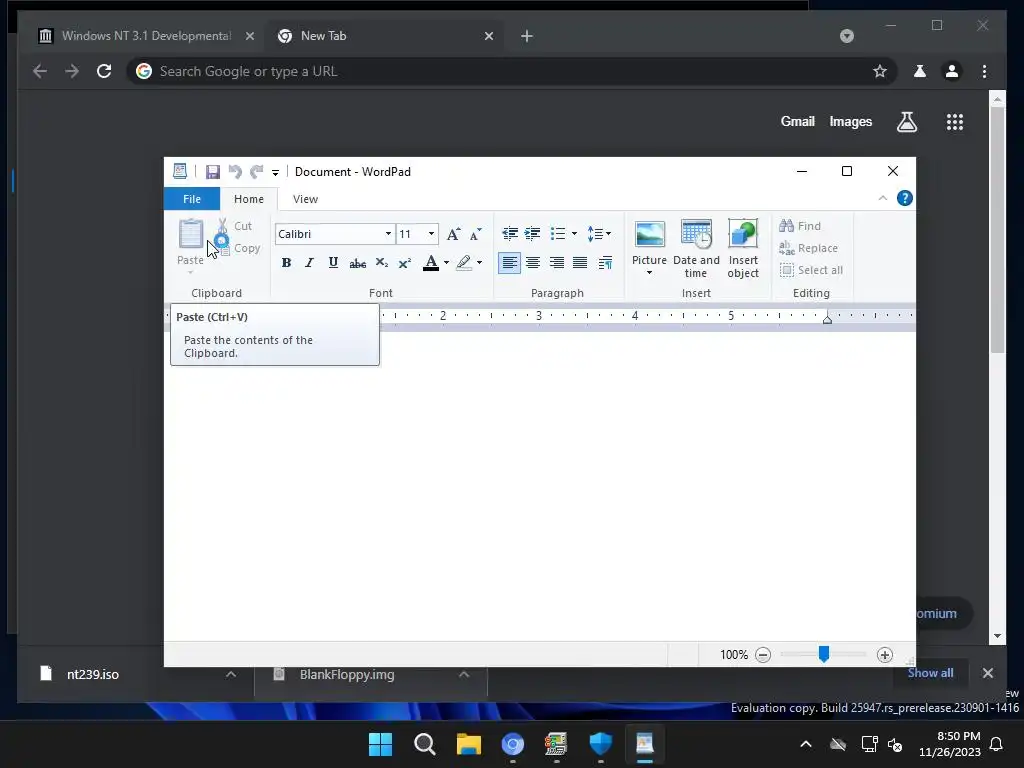Show hidden system tray icons
The image size is (1024, 768).
[x=806, y=744]
